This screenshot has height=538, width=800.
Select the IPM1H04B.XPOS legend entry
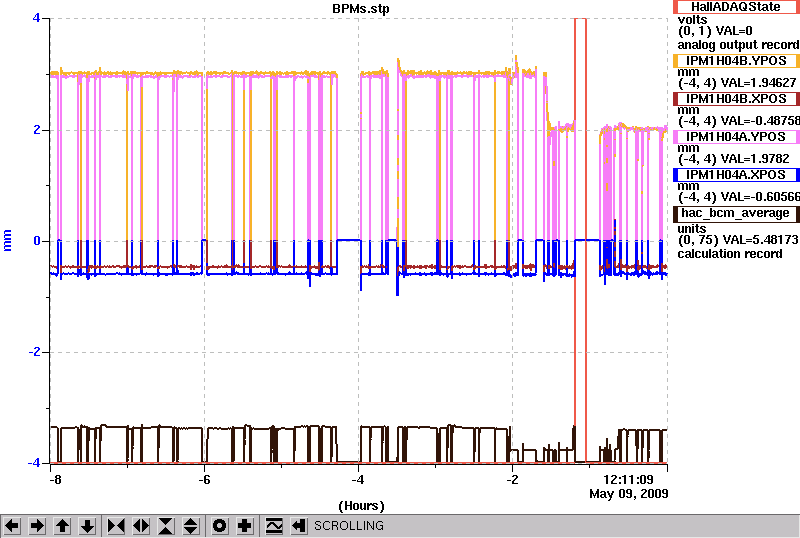pos(736,99)
